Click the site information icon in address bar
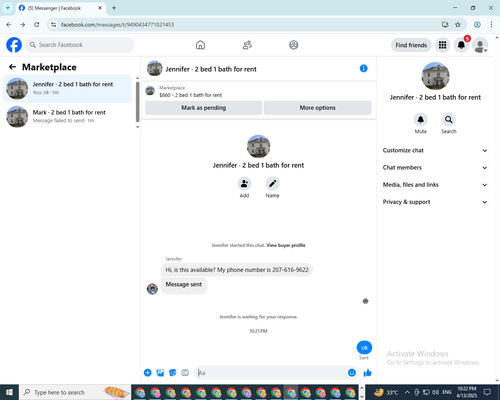This screenshot has height=400, width=500. 54,24
